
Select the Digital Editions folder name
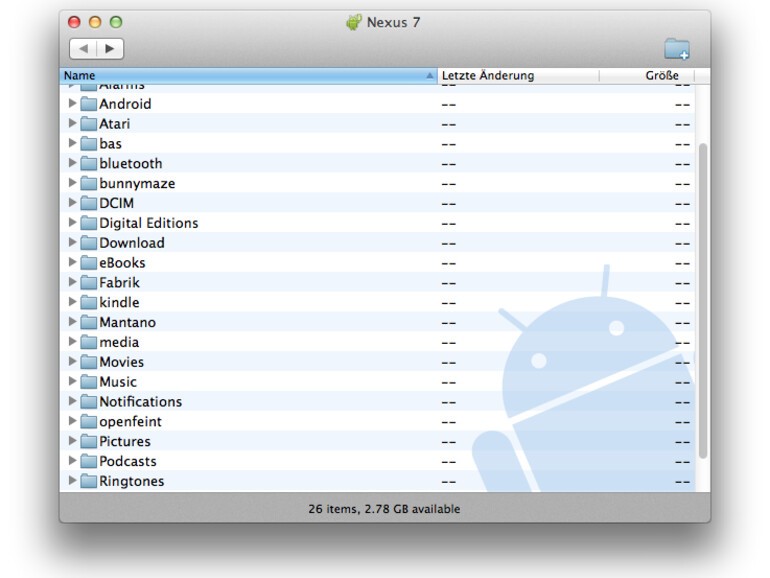tap(149, 223)
